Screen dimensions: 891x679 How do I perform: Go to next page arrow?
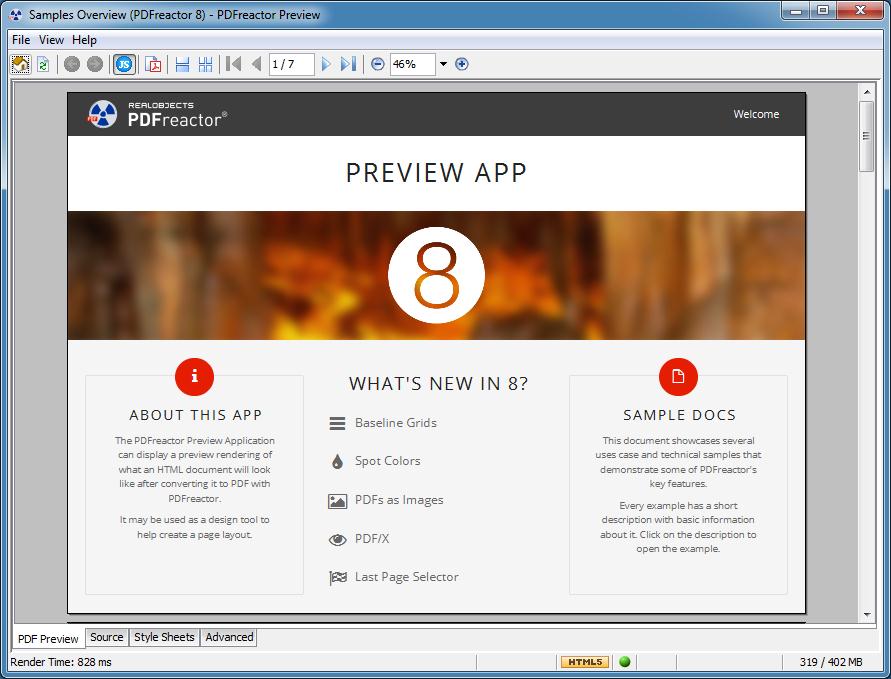(326, 64)
